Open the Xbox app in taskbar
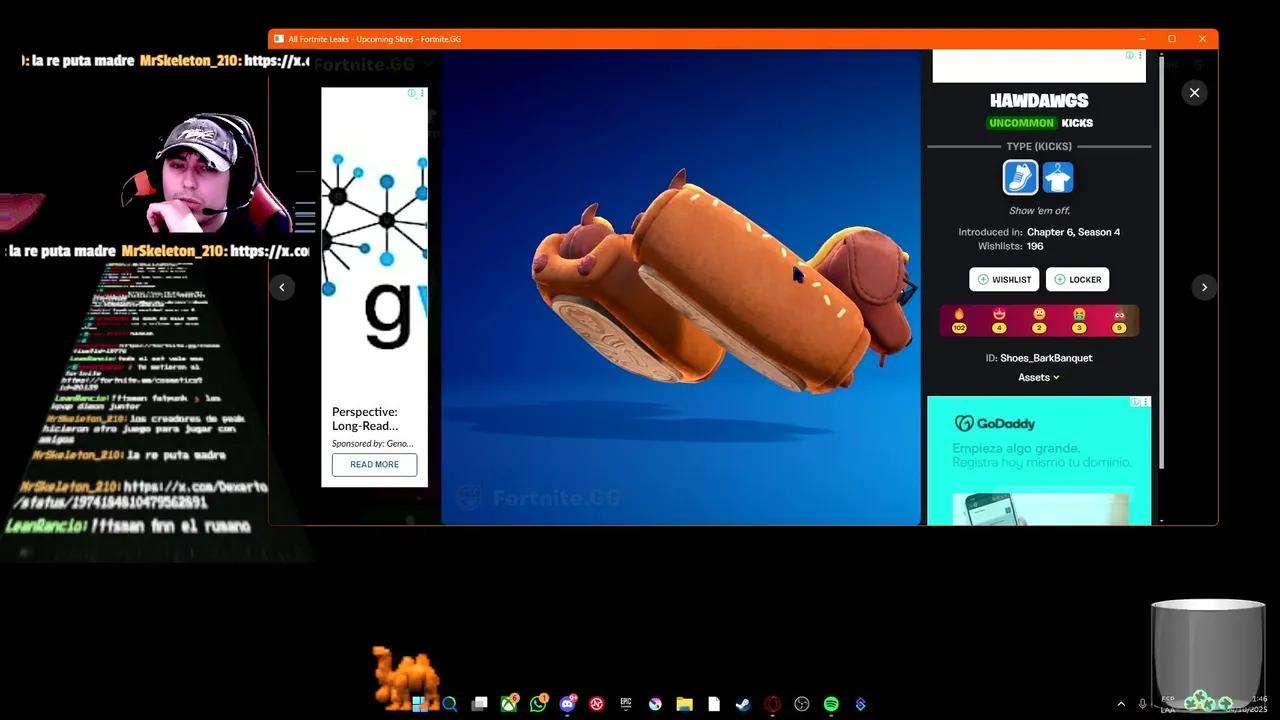This screenshot has width=1280, height=720. 509,704
